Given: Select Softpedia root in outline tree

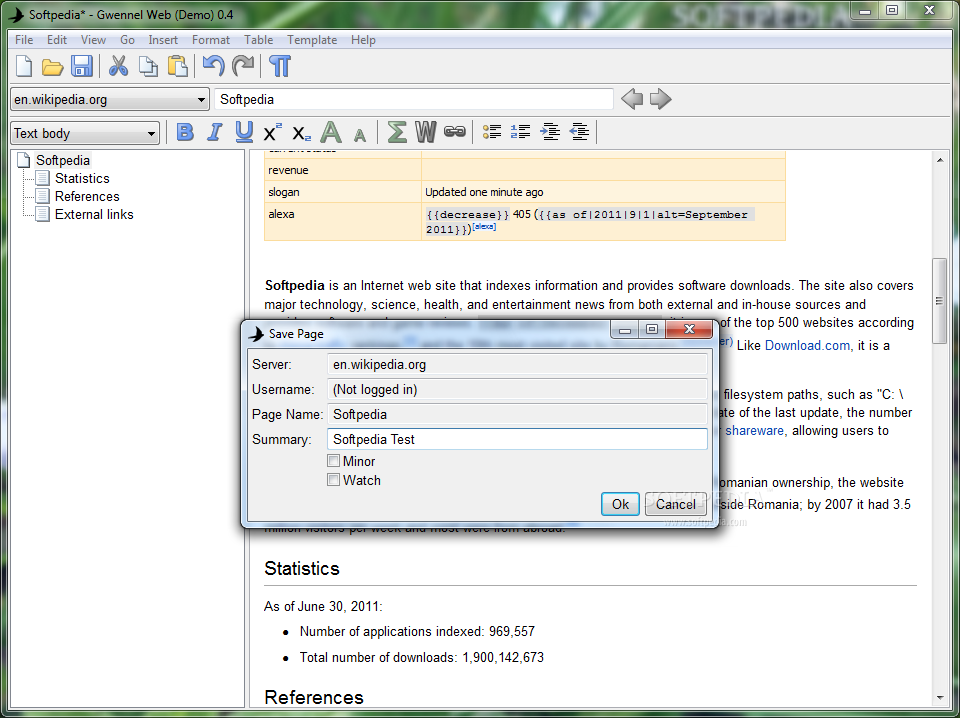Looking at the screenshot, I should point(62,160).
